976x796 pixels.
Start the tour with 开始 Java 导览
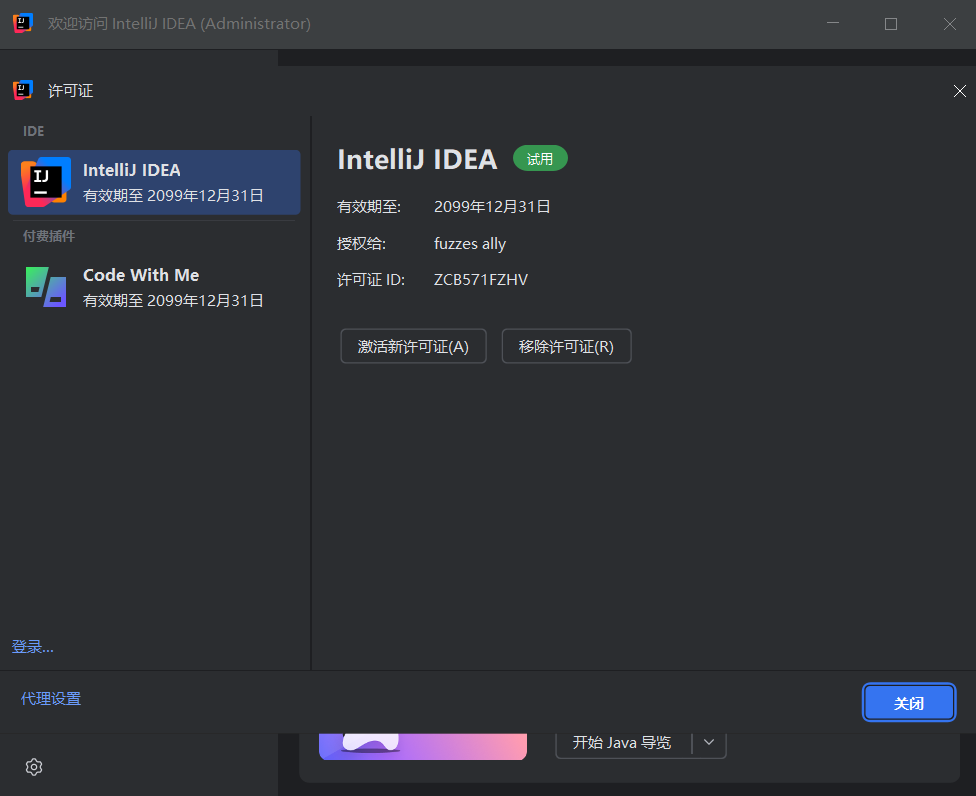(622, 742)
